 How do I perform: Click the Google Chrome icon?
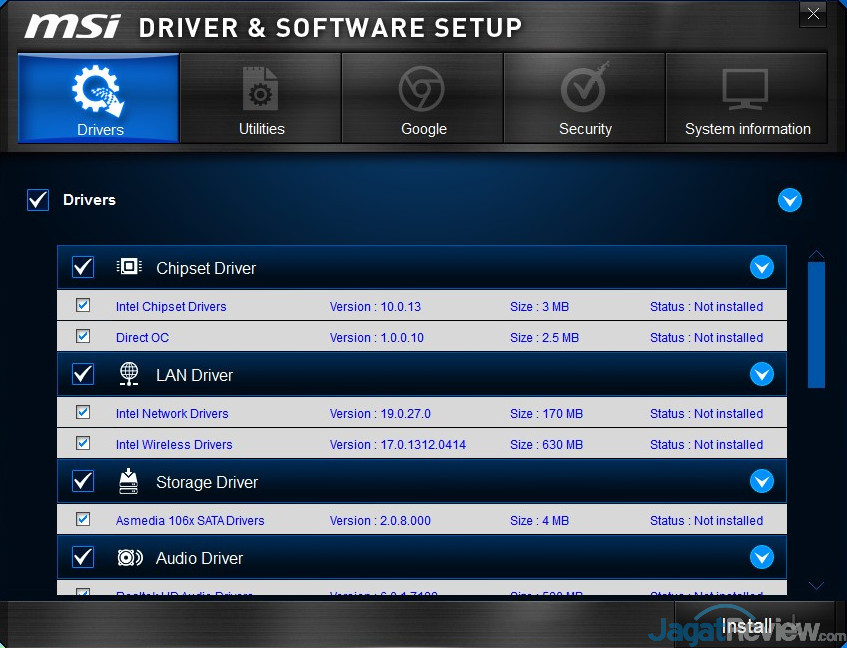point(422,90)
